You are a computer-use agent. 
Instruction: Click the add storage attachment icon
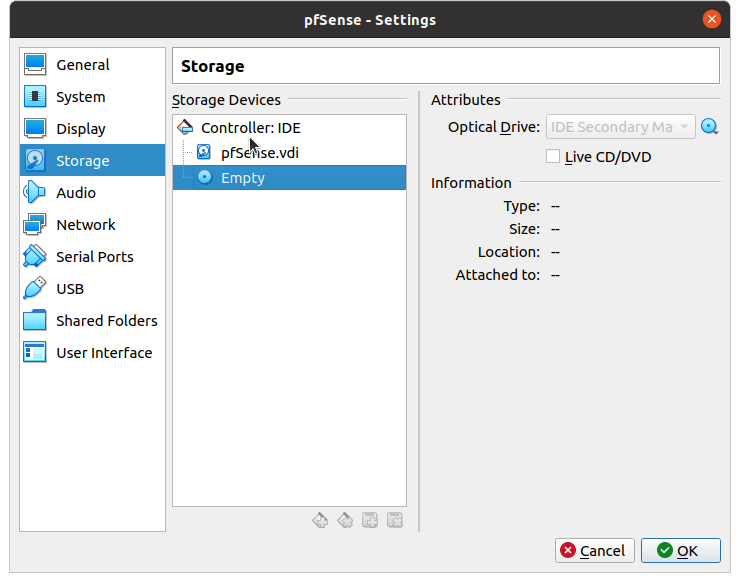pos(370,520)
